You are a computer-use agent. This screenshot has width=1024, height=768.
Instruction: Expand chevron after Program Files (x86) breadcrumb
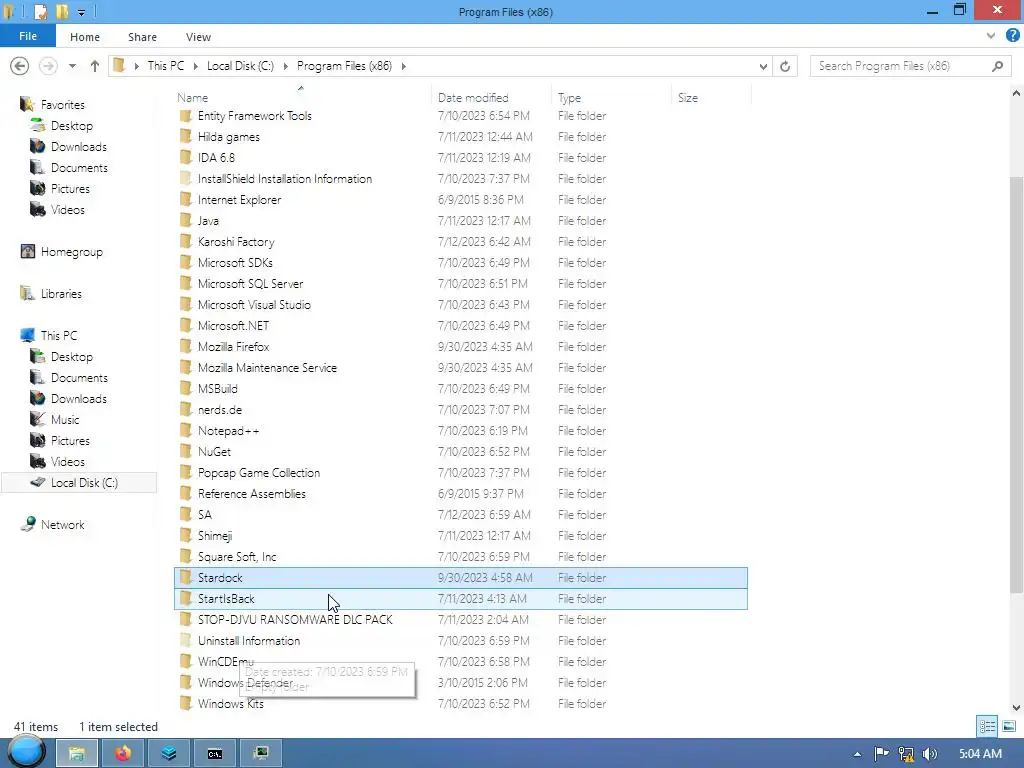click(404, 66)
